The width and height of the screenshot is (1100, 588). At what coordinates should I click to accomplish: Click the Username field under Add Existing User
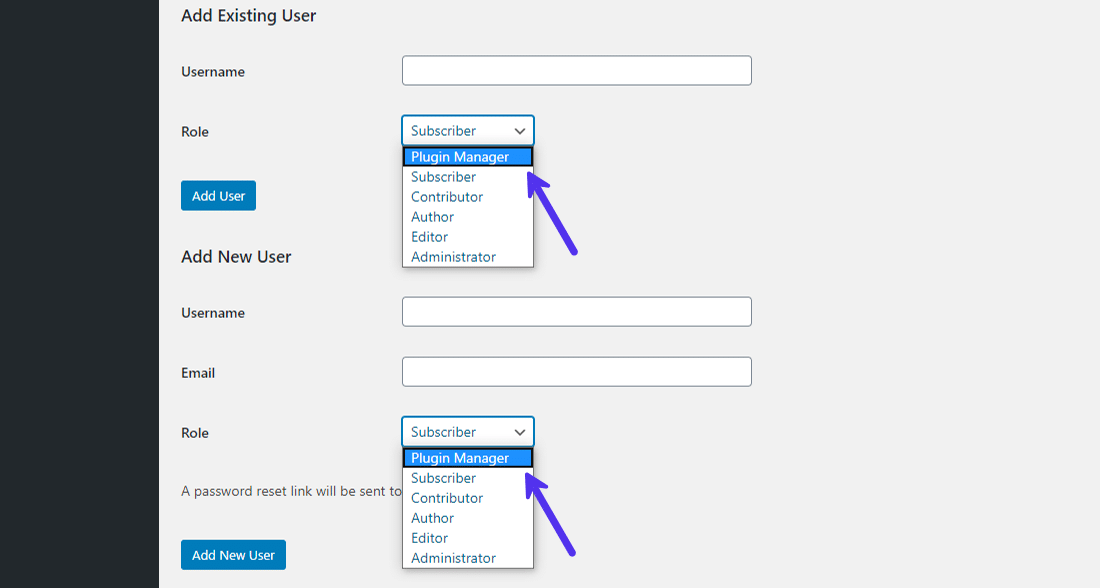pos(576,70)
